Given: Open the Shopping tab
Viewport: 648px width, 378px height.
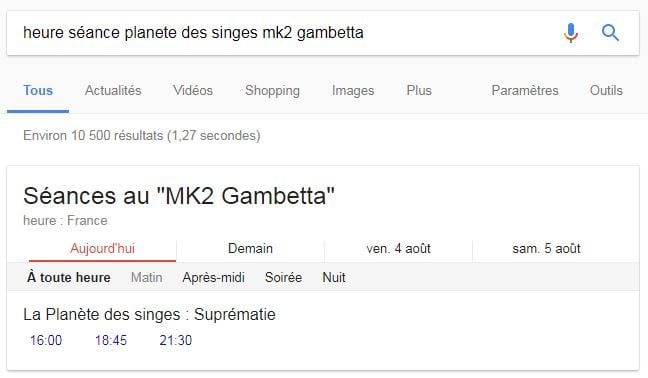Looking at the screenshot, I should coord(272,91).
